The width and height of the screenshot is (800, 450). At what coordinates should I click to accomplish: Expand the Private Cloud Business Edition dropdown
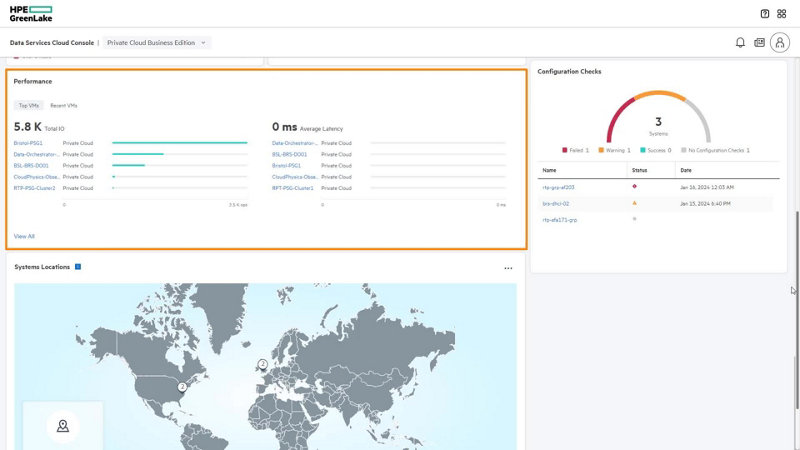tap(157, 43)
